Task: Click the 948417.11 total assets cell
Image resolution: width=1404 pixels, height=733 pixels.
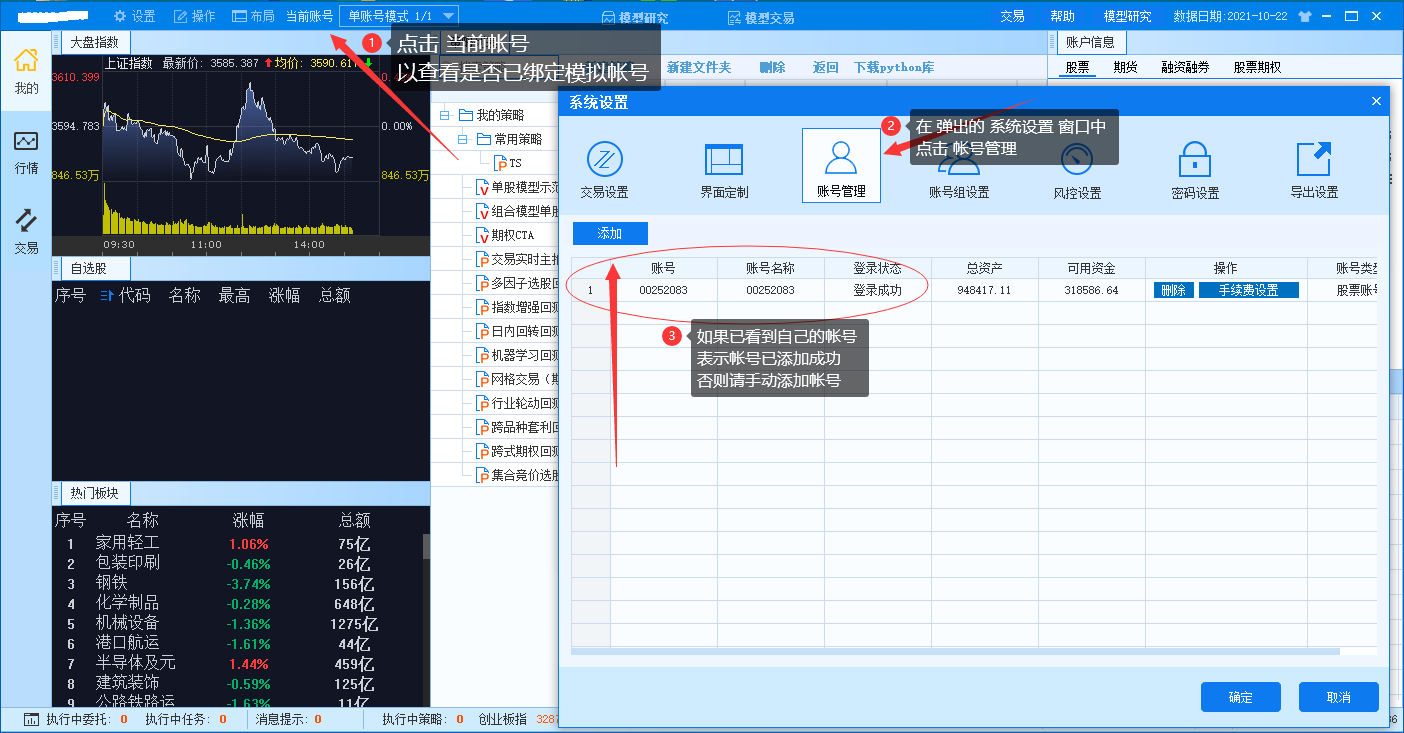Action: [984, 290]
